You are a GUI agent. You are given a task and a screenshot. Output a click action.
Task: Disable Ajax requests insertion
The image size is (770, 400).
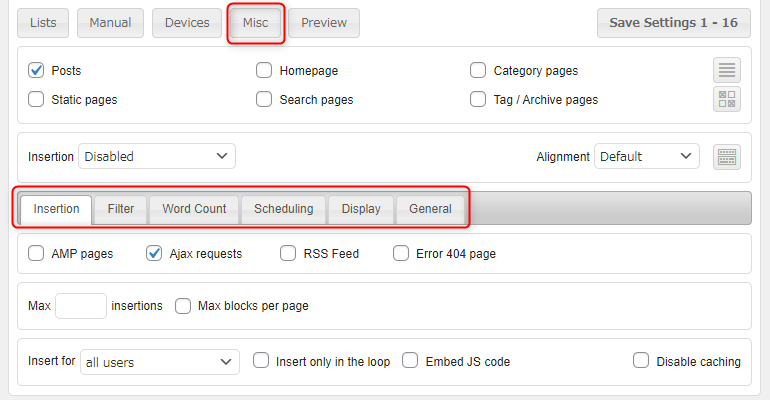tap(155, 254)
